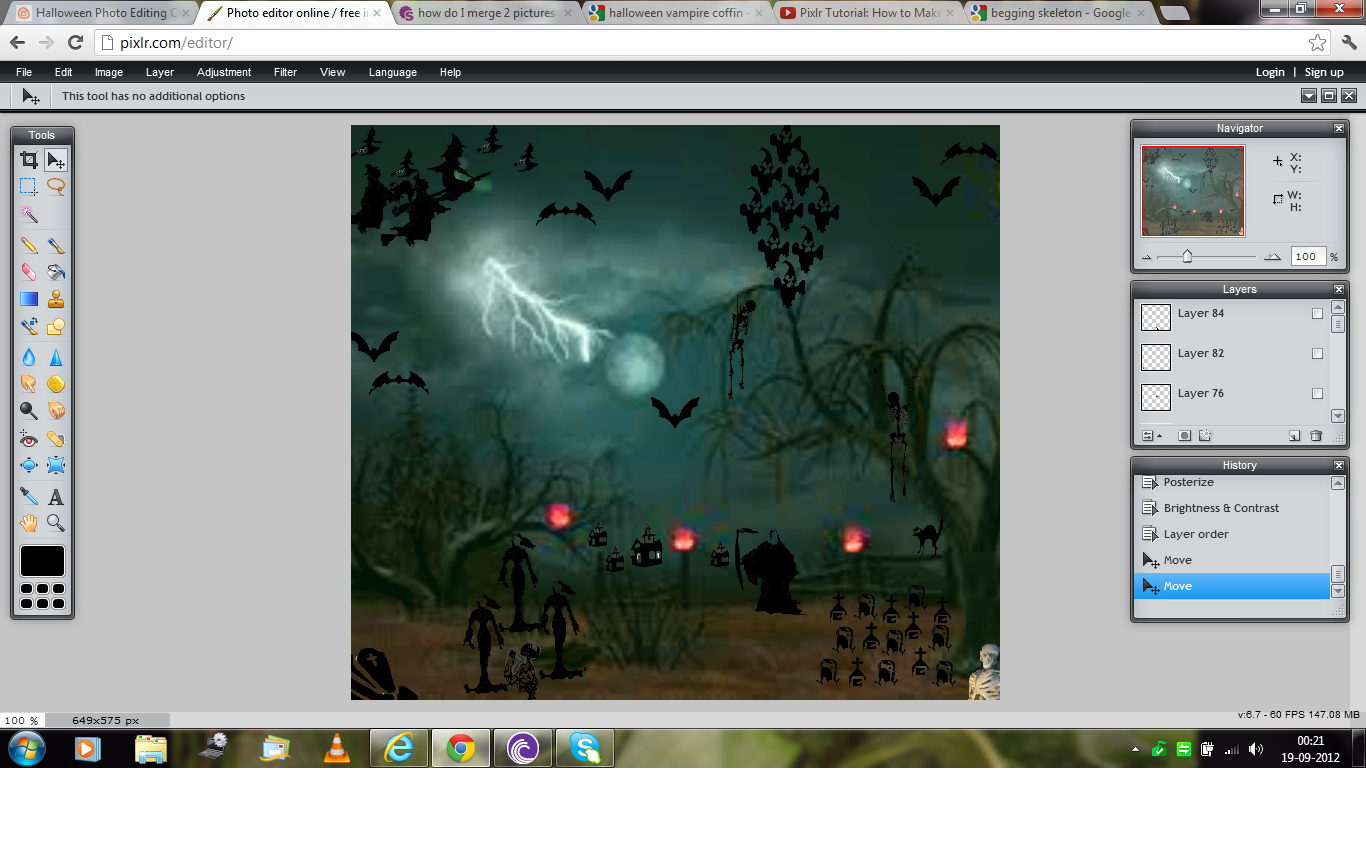Select the Clone Stamp tool
The height and width of the screenshot is (841, 1366).
(x=56, y=299)
